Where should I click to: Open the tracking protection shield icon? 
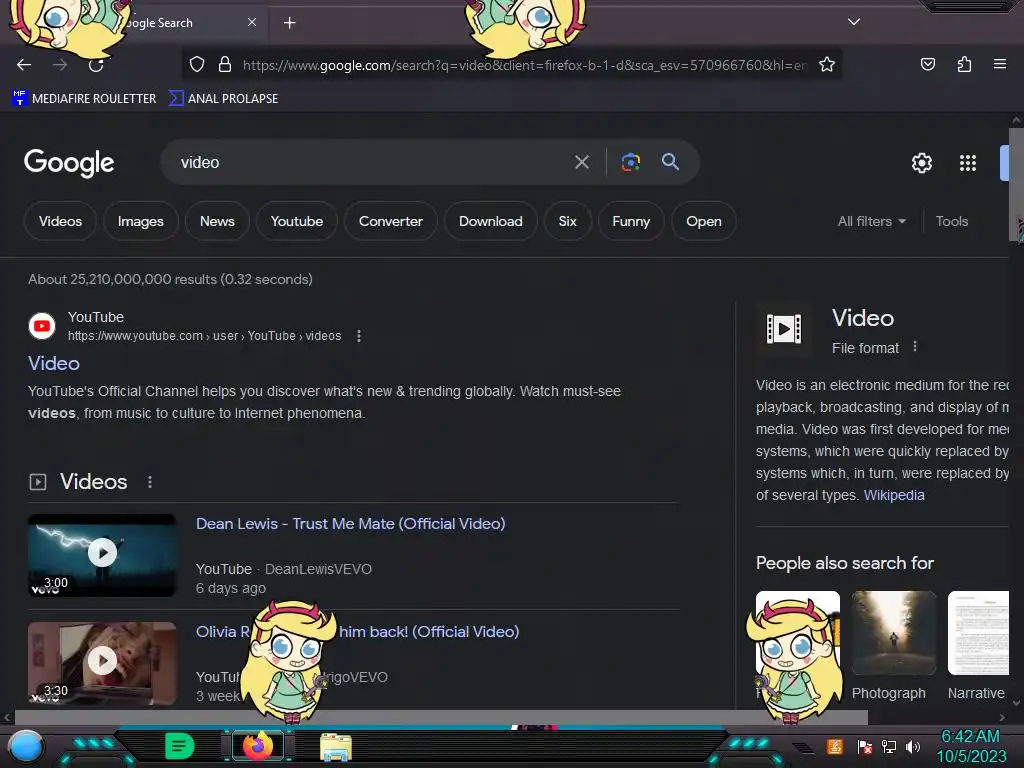pos(197,64)
